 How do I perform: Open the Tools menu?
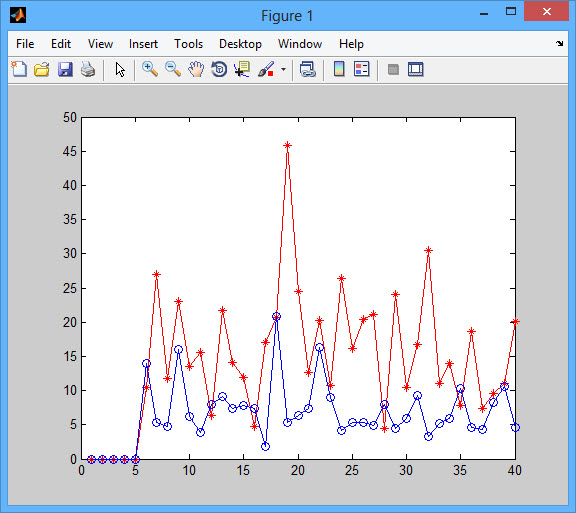coord(188,44)
